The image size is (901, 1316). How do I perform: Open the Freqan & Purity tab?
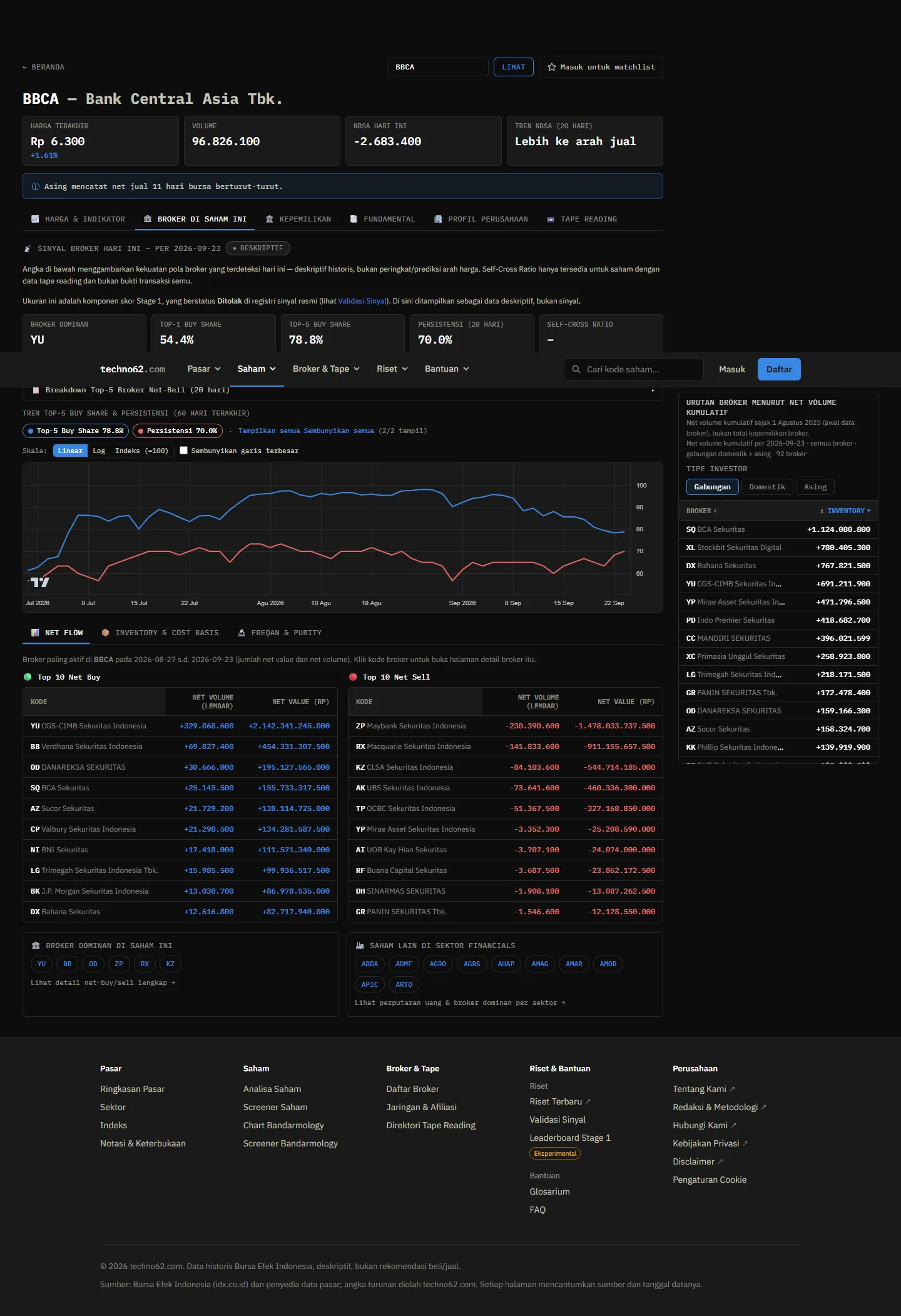tap(280, 633)
